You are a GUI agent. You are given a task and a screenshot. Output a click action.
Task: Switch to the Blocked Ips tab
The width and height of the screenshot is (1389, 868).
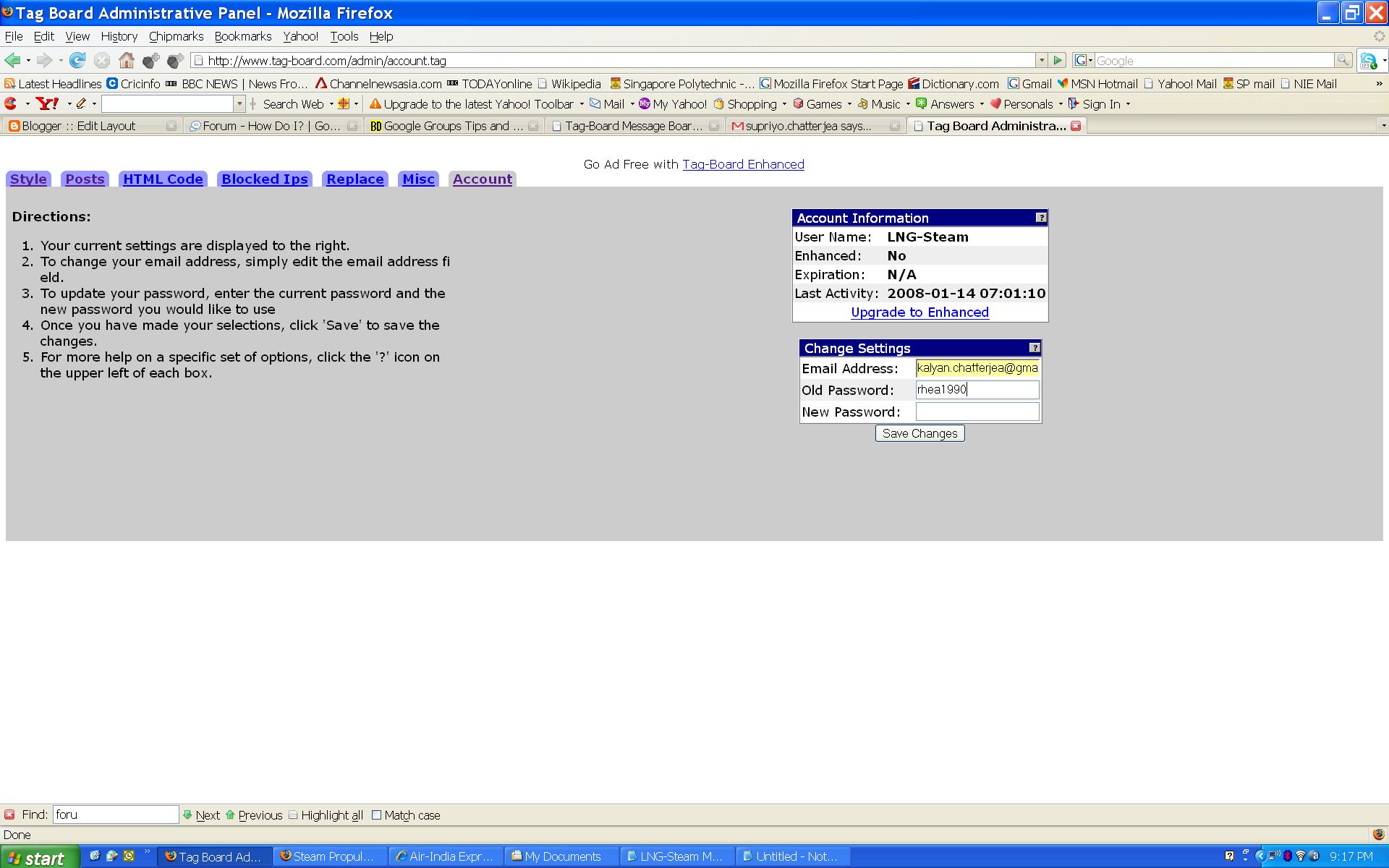click(x=264, y=179)
